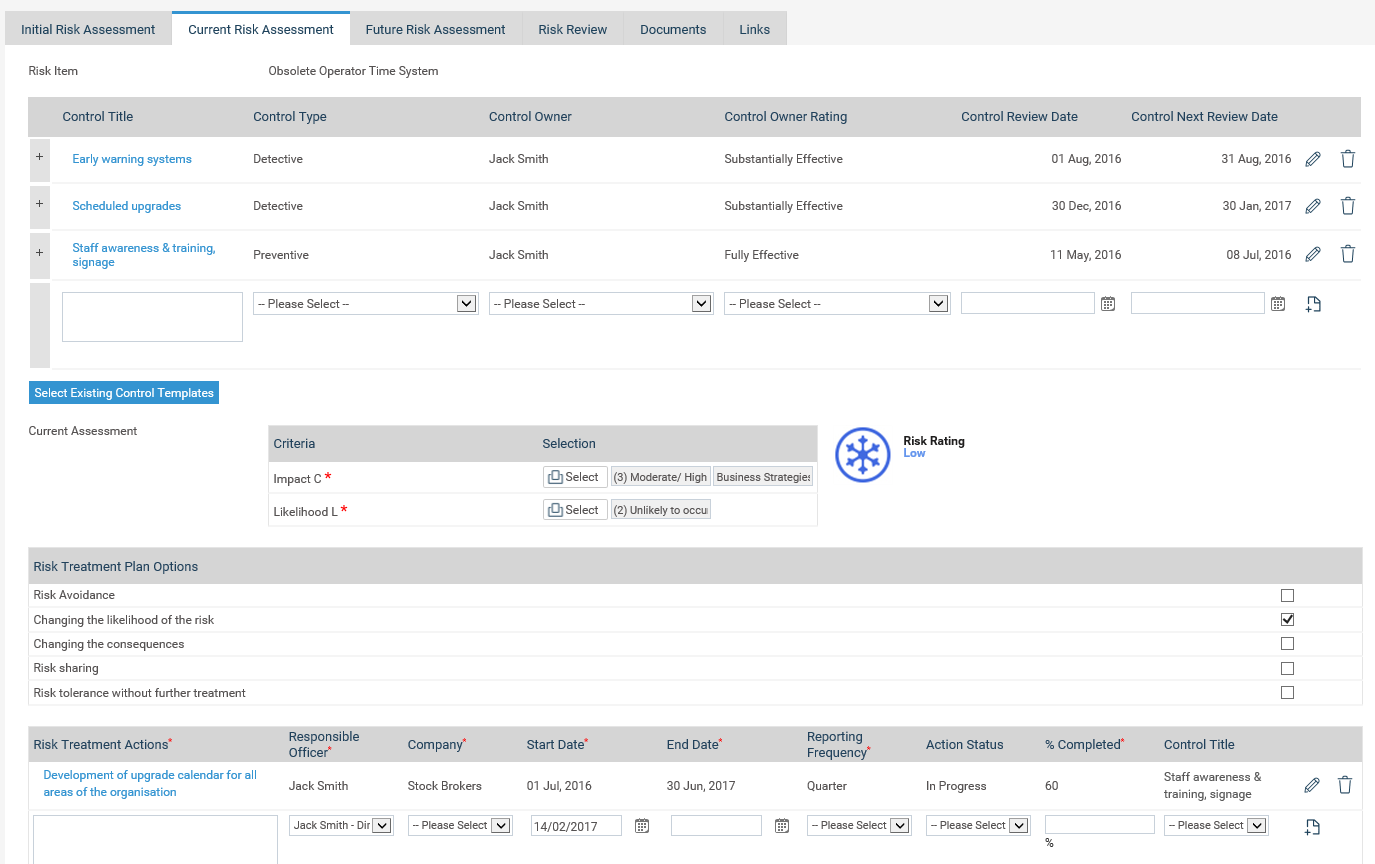Click the new Control Title text box
Image resolution: width=1375 pixels, height=864 pixels.
(152, 317)
